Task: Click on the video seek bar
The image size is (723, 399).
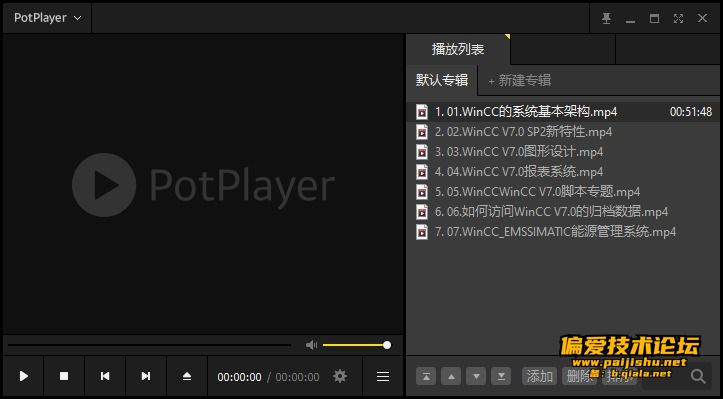Action: (x=149, y=345)
